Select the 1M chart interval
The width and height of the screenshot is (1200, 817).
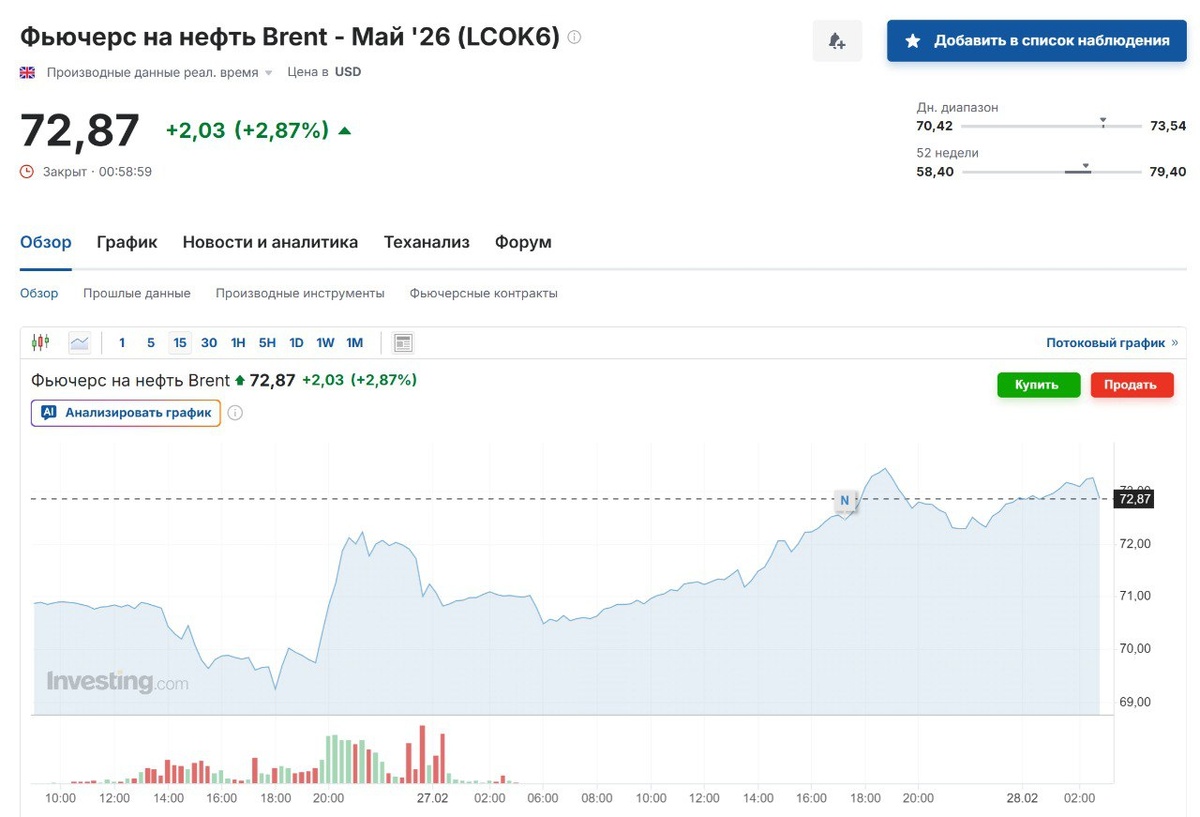click(355, 343)
